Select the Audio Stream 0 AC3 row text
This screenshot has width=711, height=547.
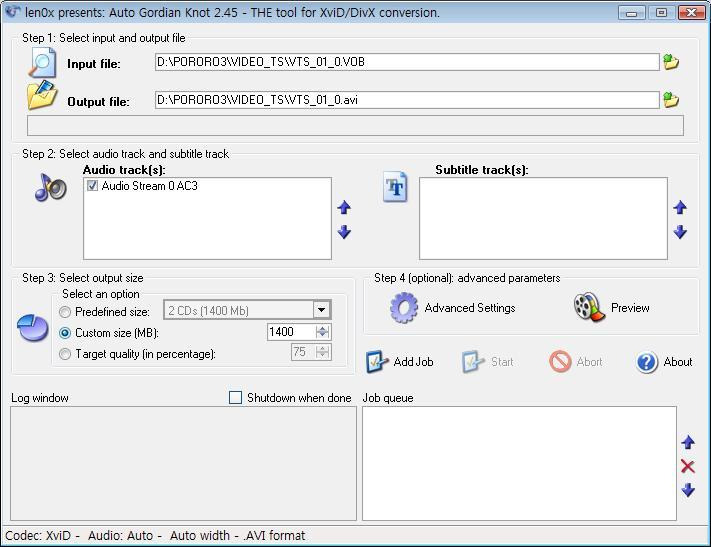click(x=150, y=186)
